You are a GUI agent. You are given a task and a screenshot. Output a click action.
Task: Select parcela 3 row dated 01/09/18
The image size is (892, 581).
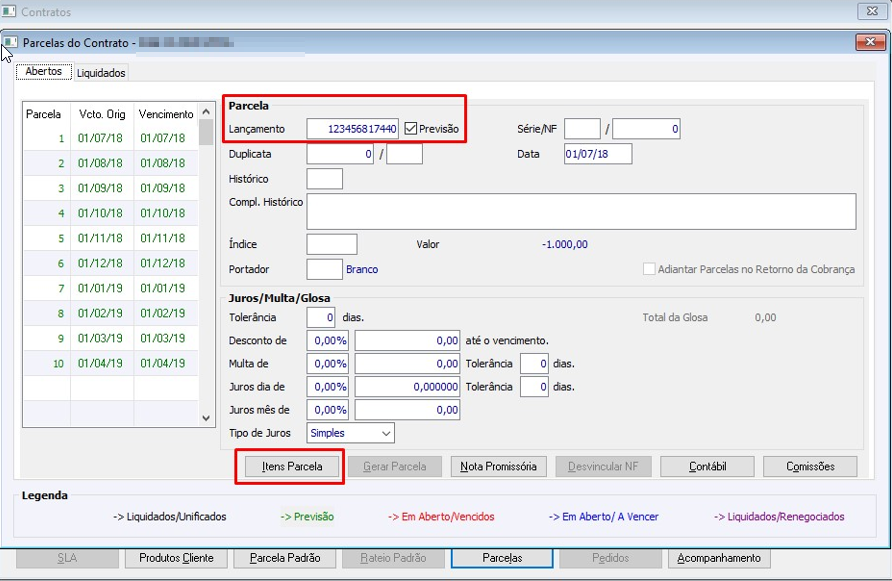click(110, 188)
